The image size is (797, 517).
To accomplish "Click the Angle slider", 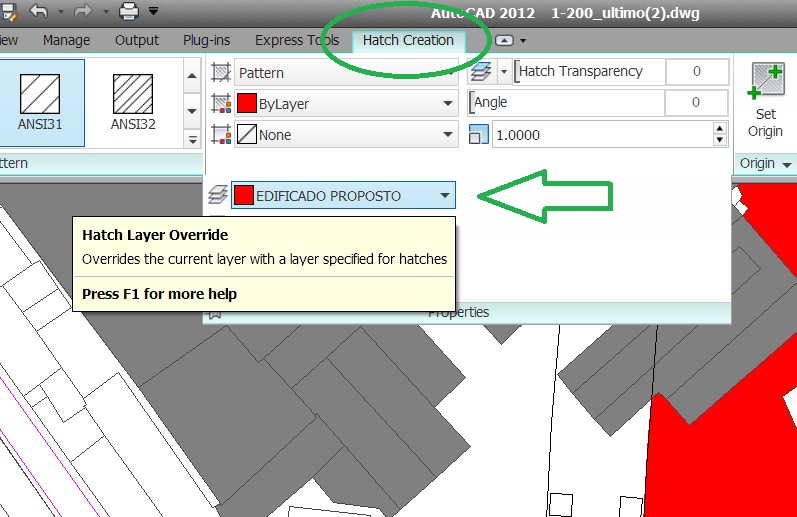I will click(x=566, y=103).
